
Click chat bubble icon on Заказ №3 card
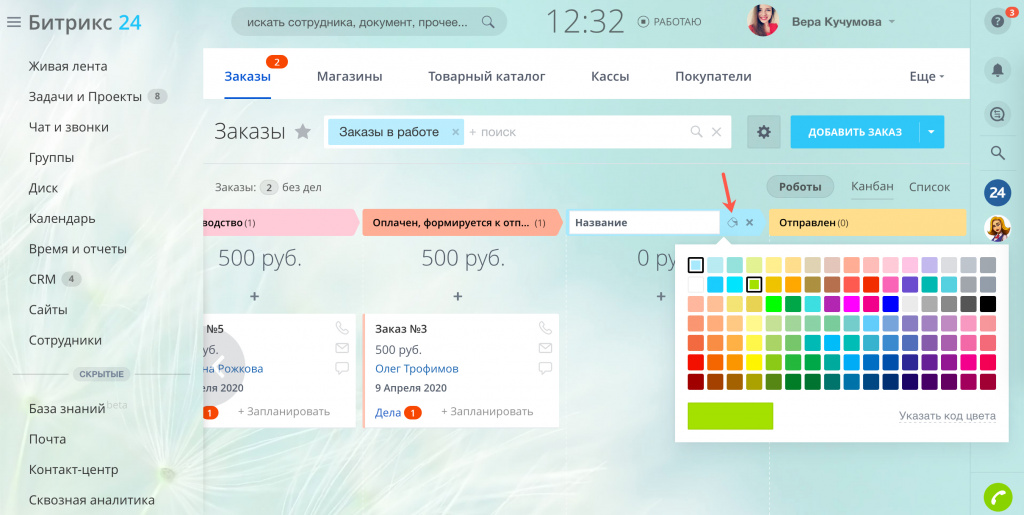click(545, 368)
